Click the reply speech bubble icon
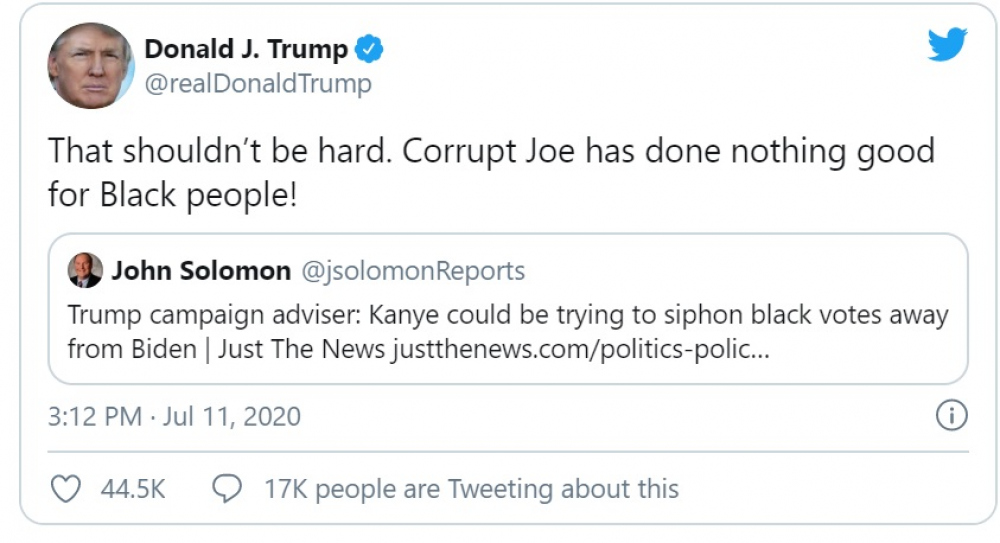Viewport: 1000px width, 543px height. click(x=228, y=489)
